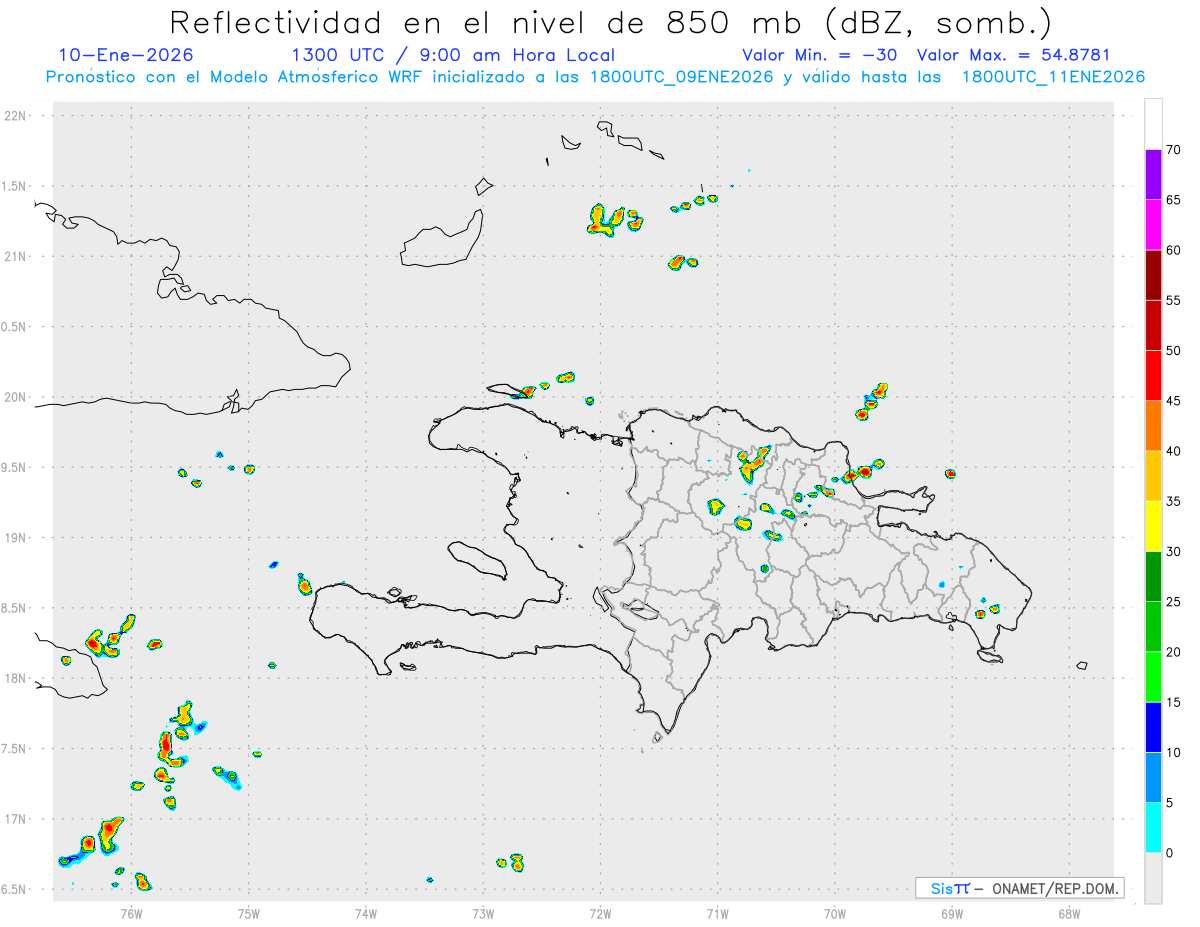Screen dimensions: 1200x927
Task: Select the 'Valor Min. = -30' text
Action: 822,55
